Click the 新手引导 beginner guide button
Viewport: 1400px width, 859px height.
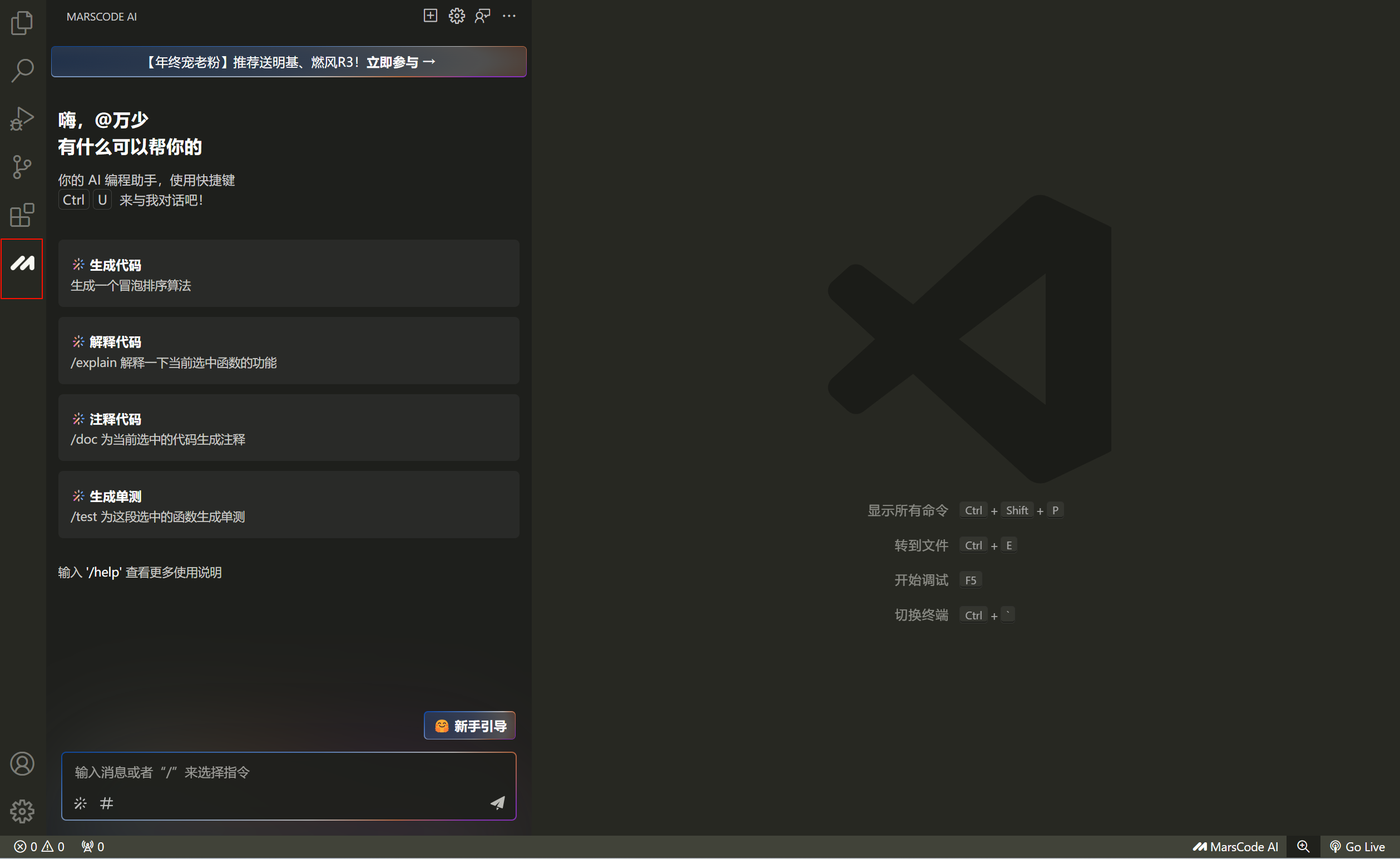click(469, 726)
